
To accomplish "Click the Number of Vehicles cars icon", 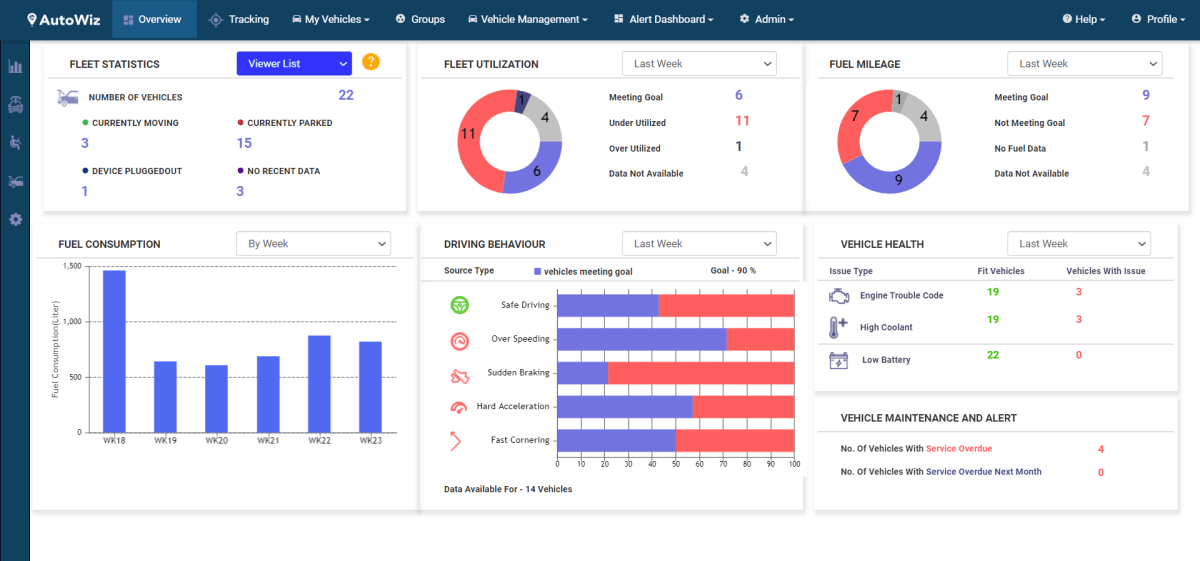I will (x=68, y=98).
